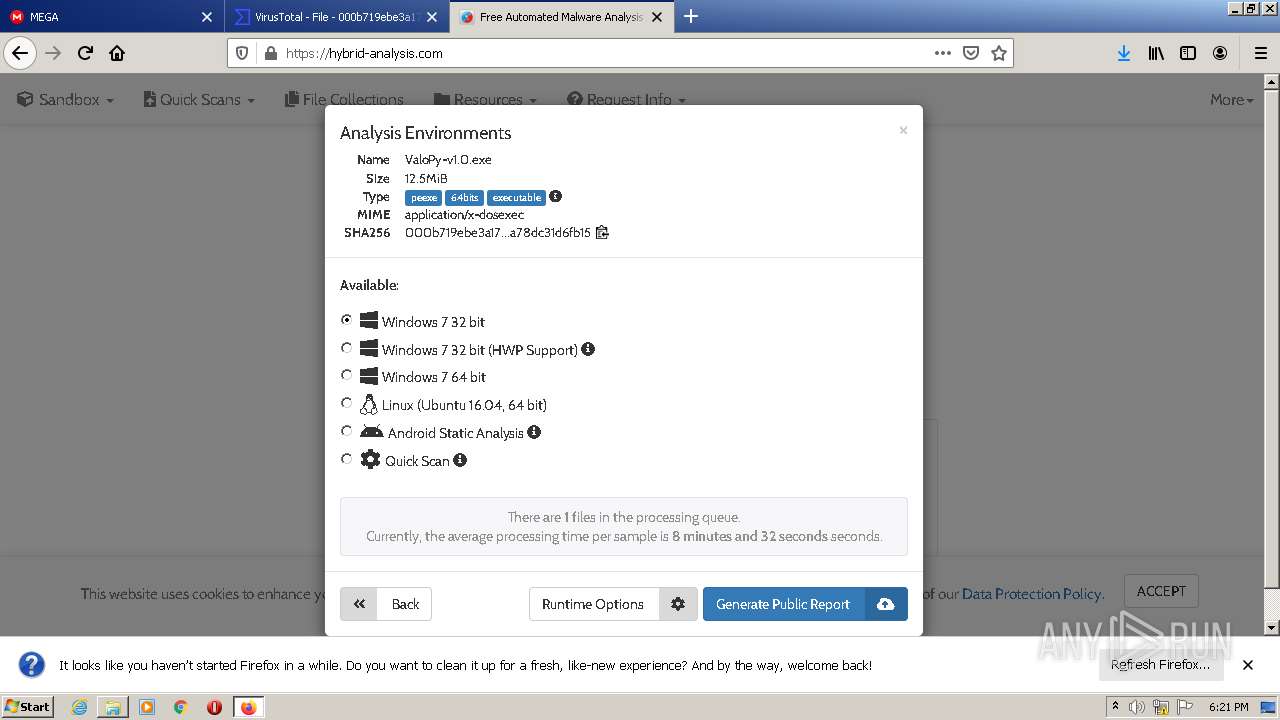The image size is (1280, 720).
Task: Click the taskbar clock showing 6:21 PM
Action: (1228, 707)
